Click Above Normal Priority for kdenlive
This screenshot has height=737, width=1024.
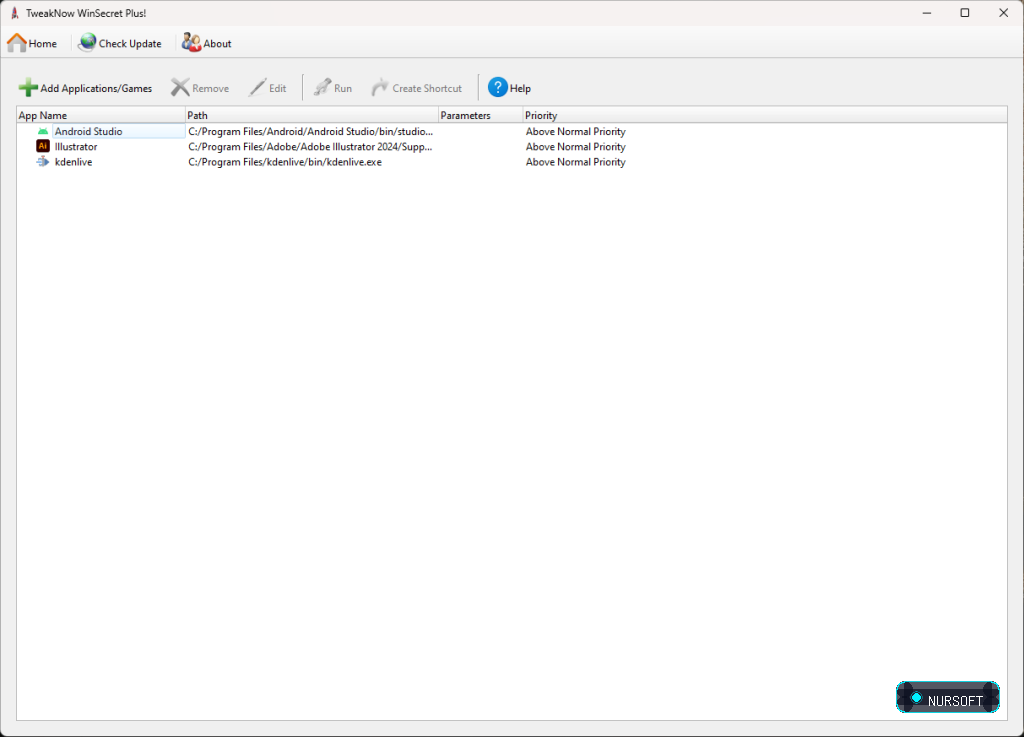click(x=575, y=162)
